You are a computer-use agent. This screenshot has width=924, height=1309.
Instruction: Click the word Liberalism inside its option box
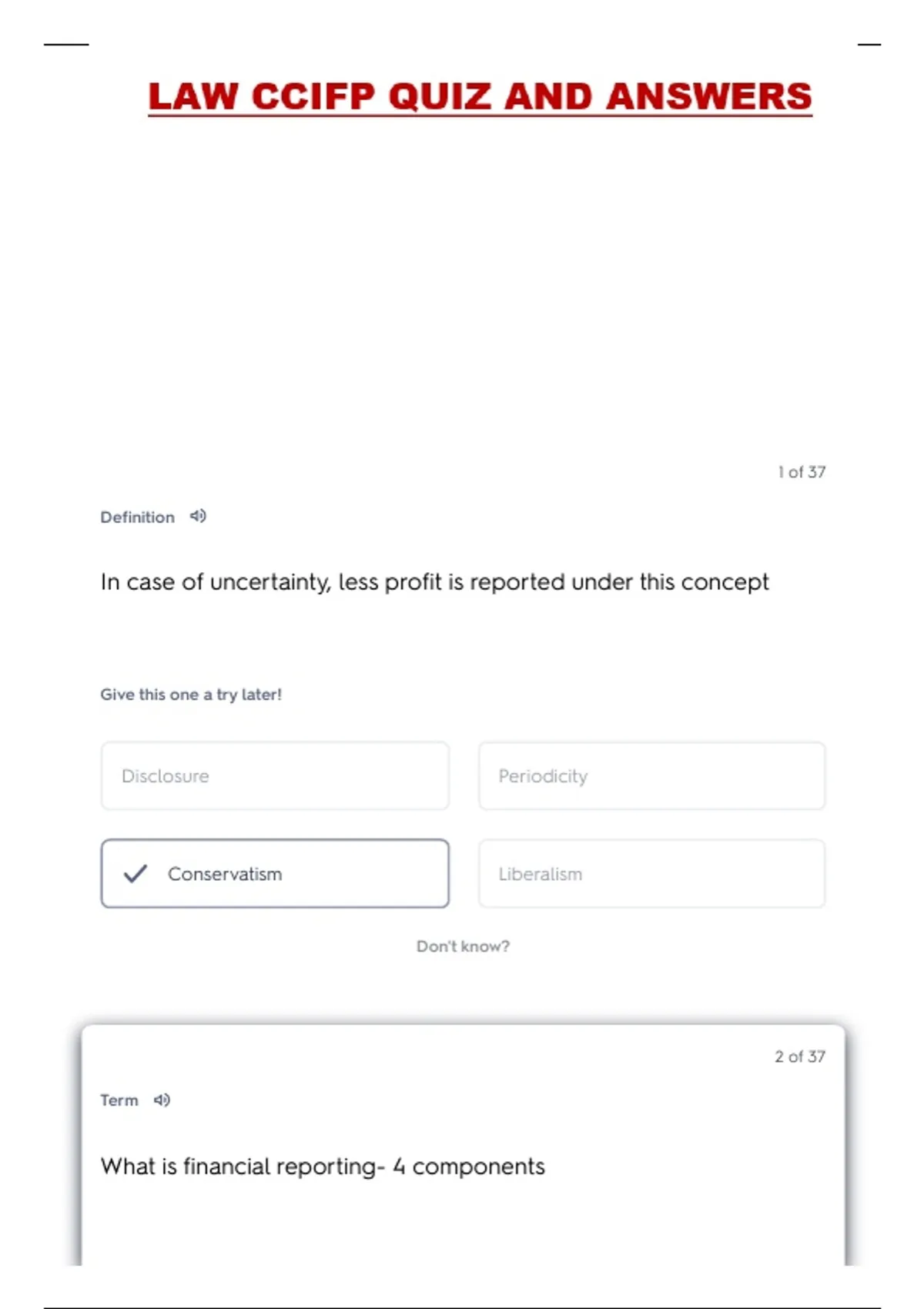[x=540, y=874]
